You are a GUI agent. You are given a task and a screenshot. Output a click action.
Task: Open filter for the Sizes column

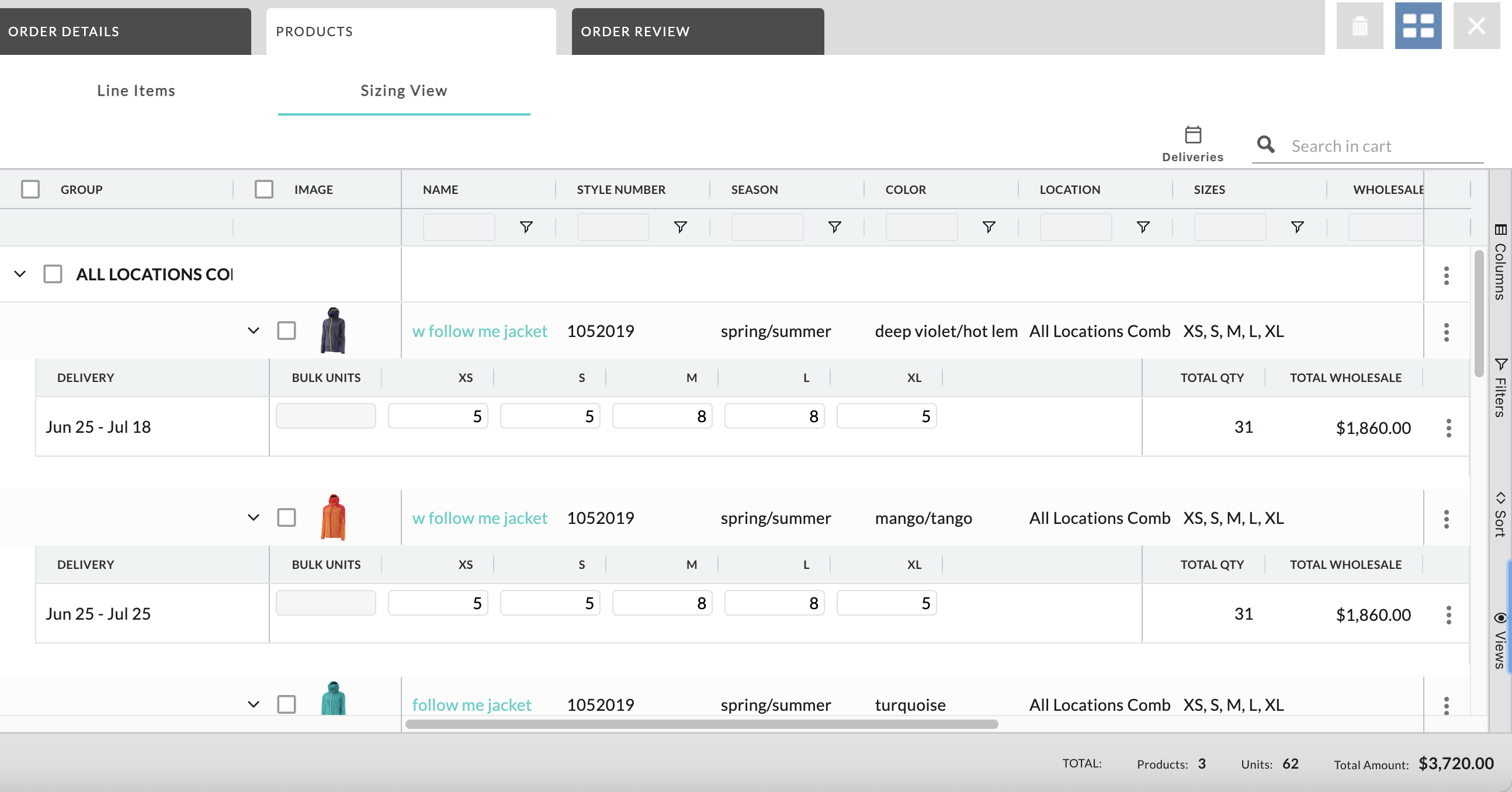[1297, 227]
